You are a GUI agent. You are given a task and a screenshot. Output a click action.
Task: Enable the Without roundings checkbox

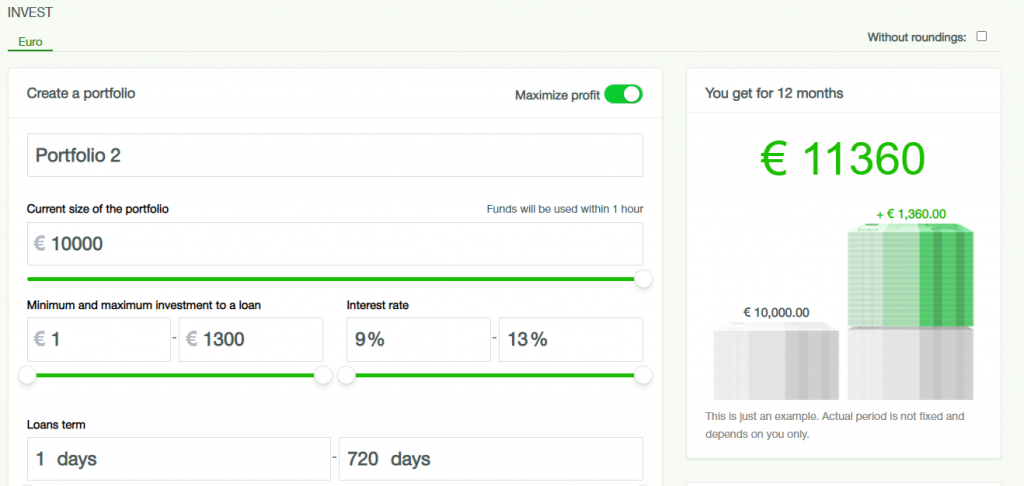click(981, 37)
